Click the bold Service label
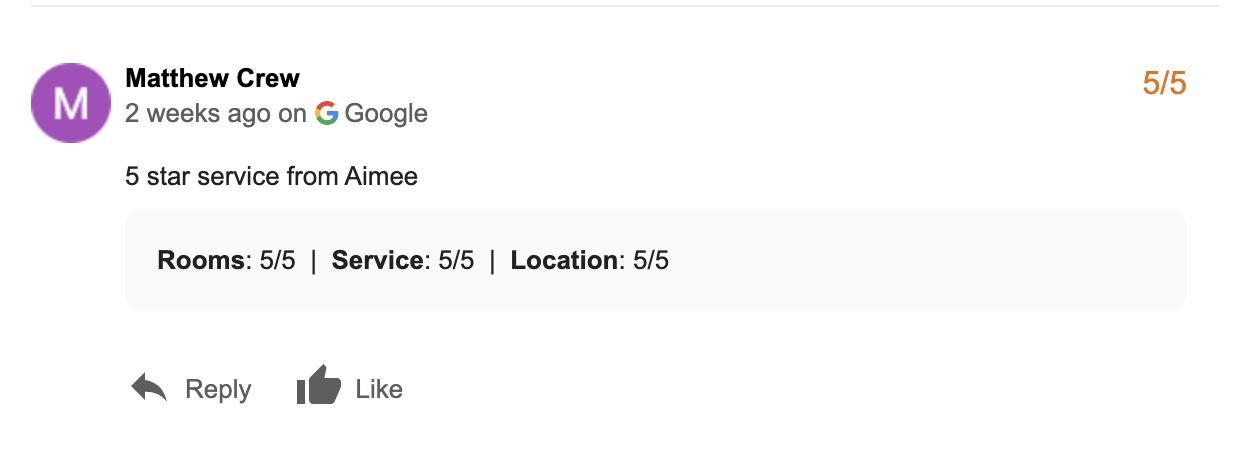Image resolution: width=1244 pixels, height=454 pixels. pos(377,261)
